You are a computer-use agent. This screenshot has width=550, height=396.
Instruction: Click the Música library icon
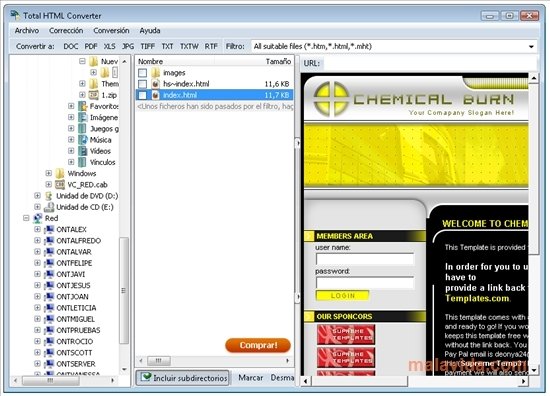click(x=83, y=140)
